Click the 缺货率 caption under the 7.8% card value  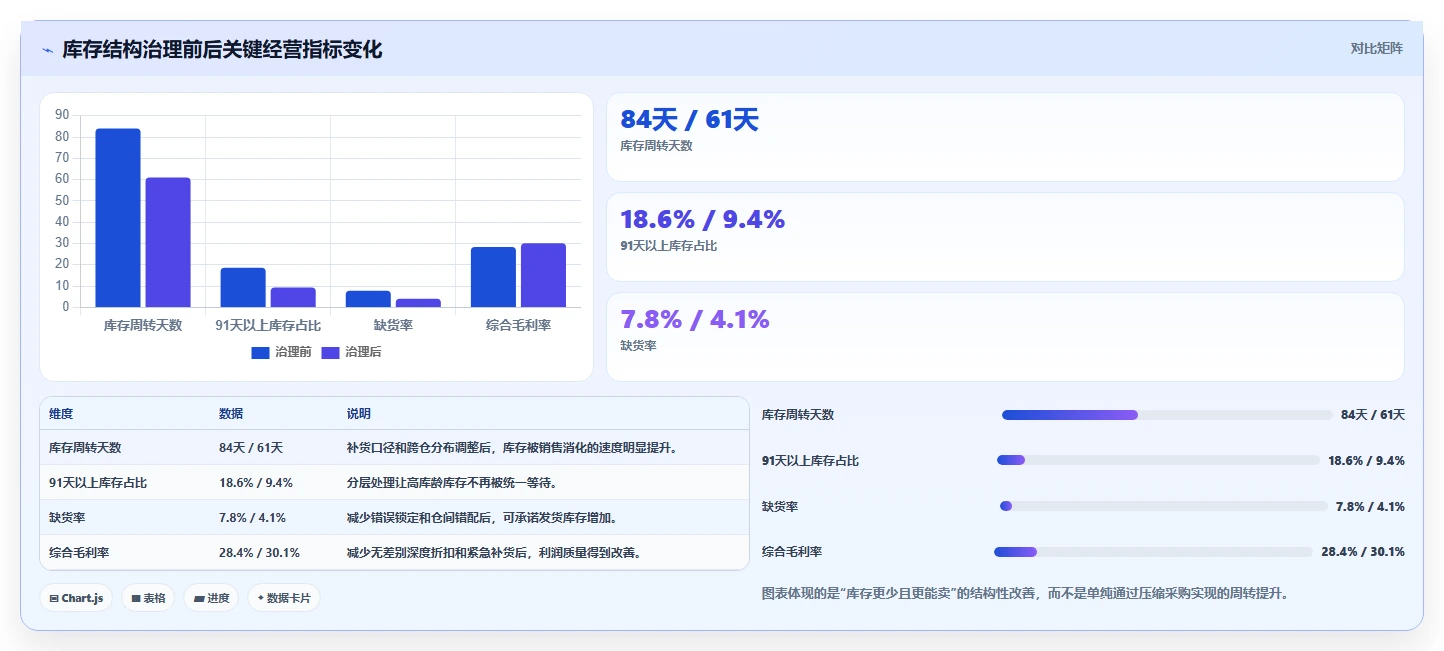[x=639, y=346]
